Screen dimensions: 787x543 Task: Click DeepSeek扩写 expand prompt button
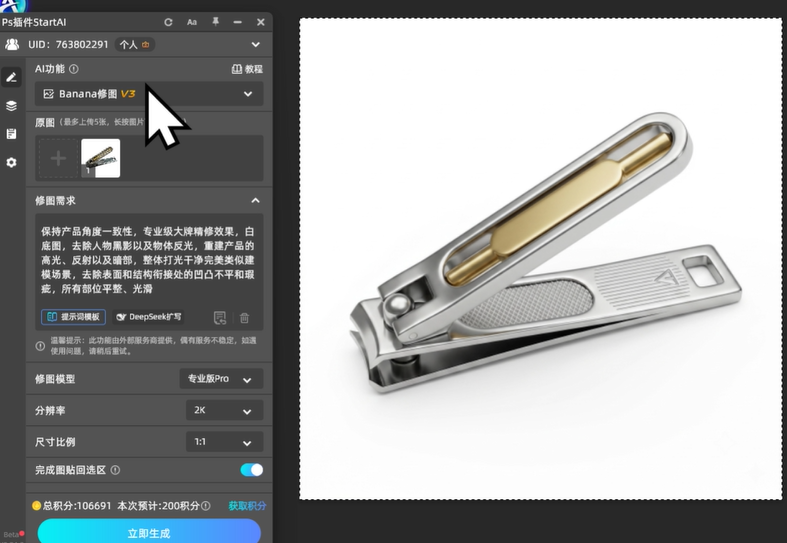pyautogui.click(x=149, y=317)
